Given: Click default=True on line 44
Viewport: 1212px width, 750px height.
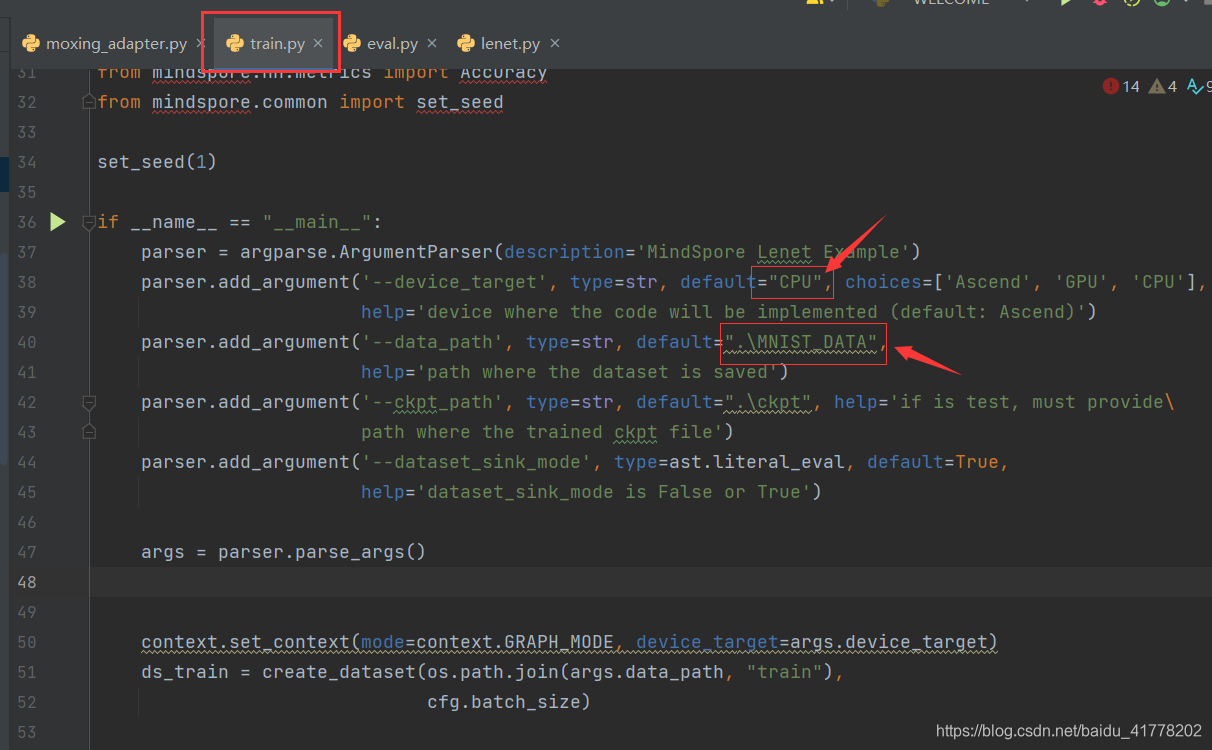Looking at the screenshot, I should (x=933, y=461).
